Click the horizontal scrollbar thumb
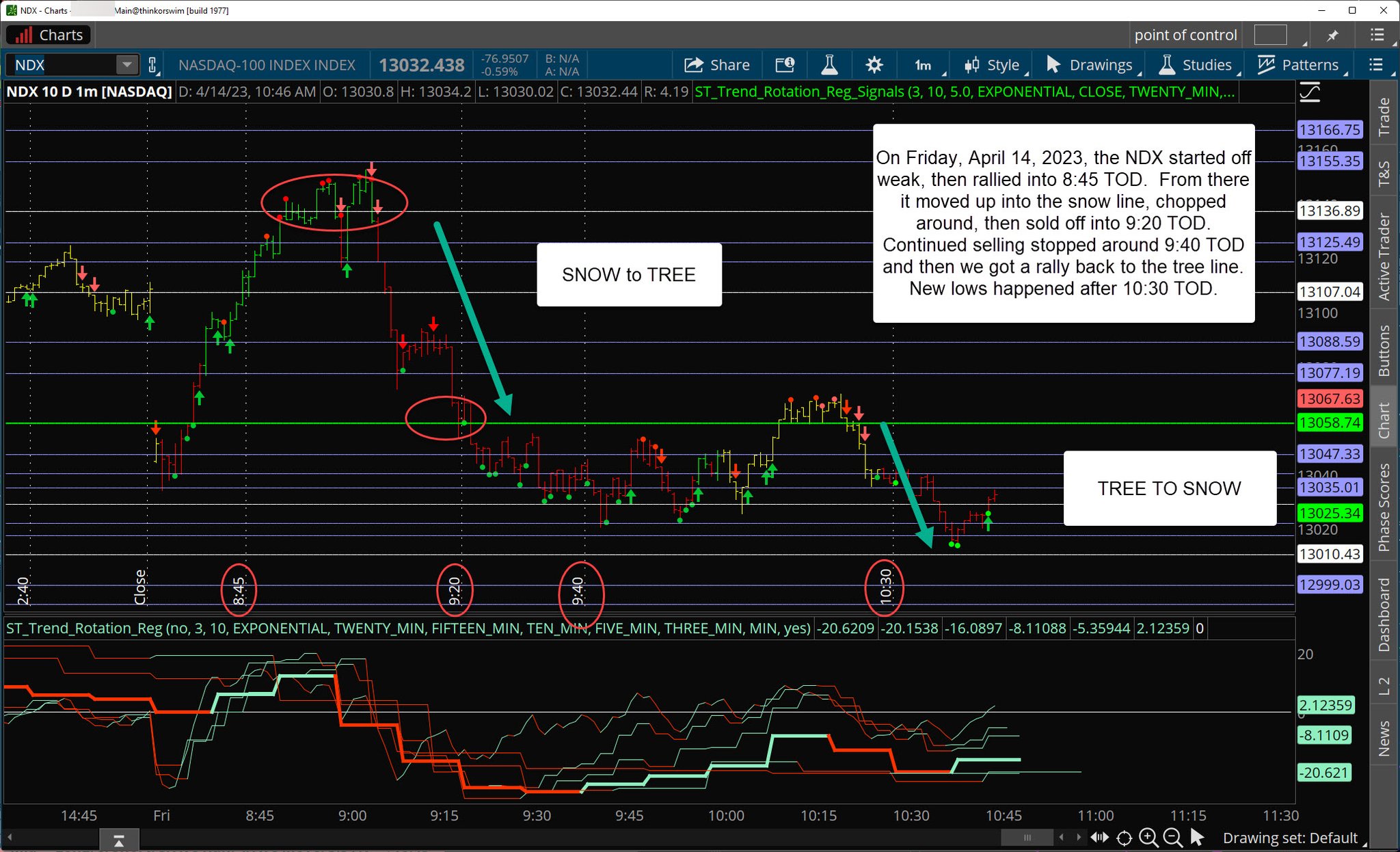Screen dimensions: 1400x852 coord(1027,838)
